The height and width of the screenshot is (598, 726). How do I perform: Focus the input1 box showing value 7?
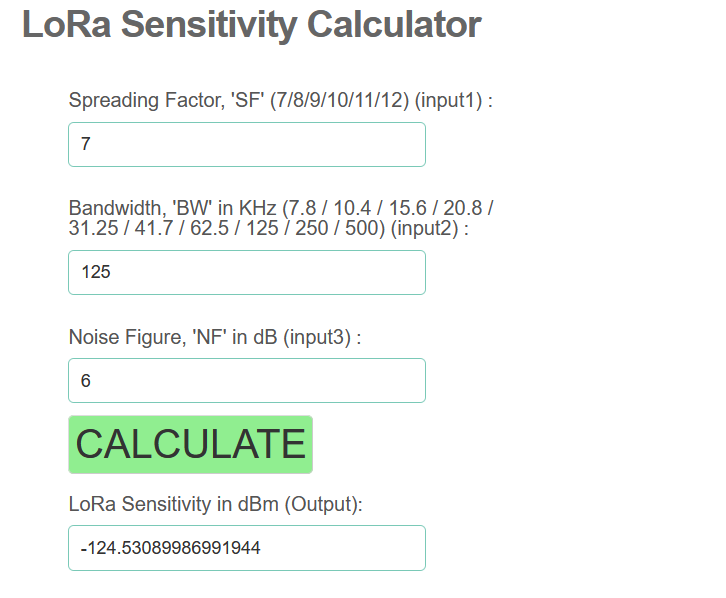pos(246,144)
